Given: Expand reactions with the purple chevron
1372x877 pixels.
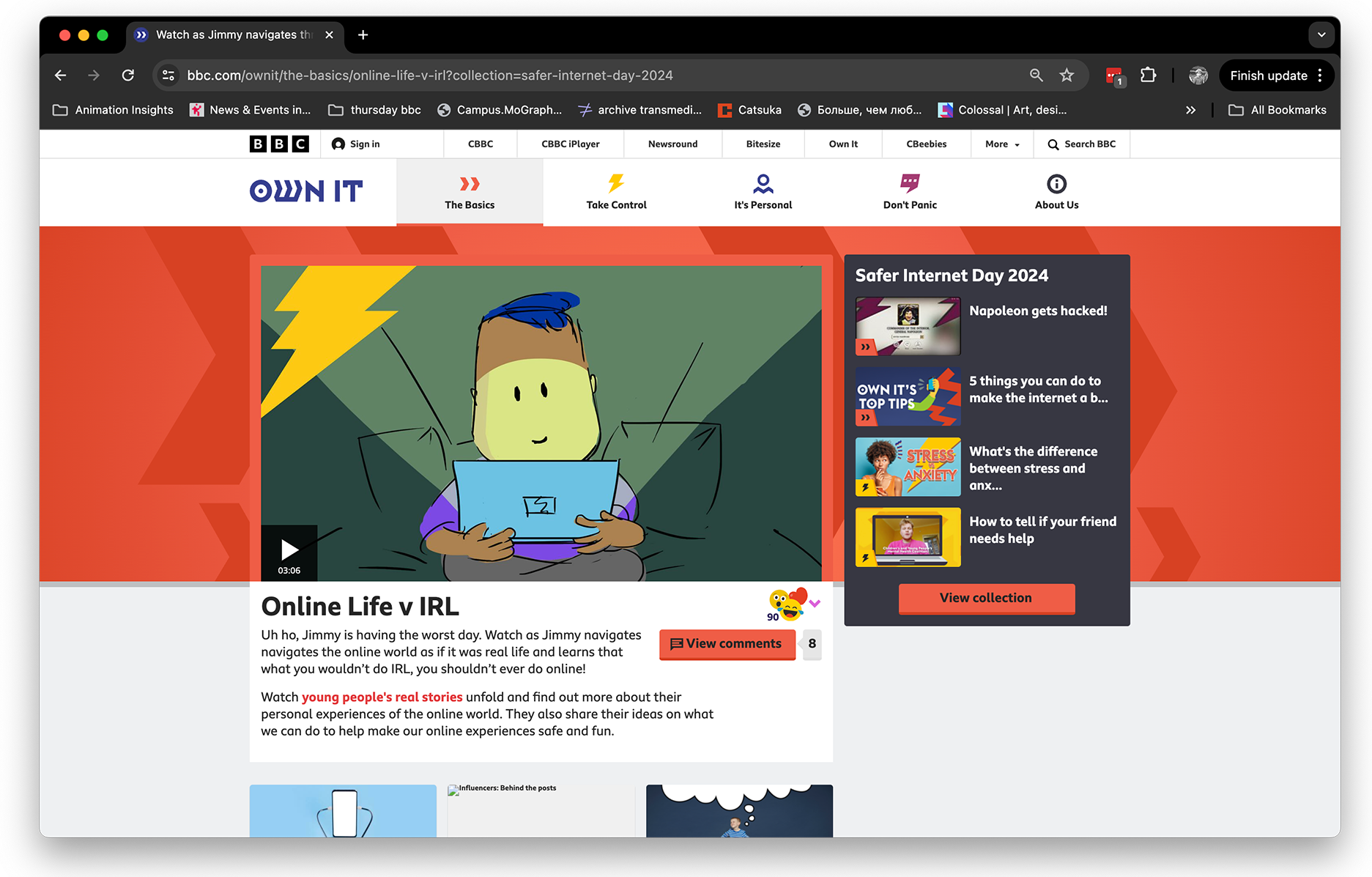Looking at the screenshot, I should tap(815, 604).
